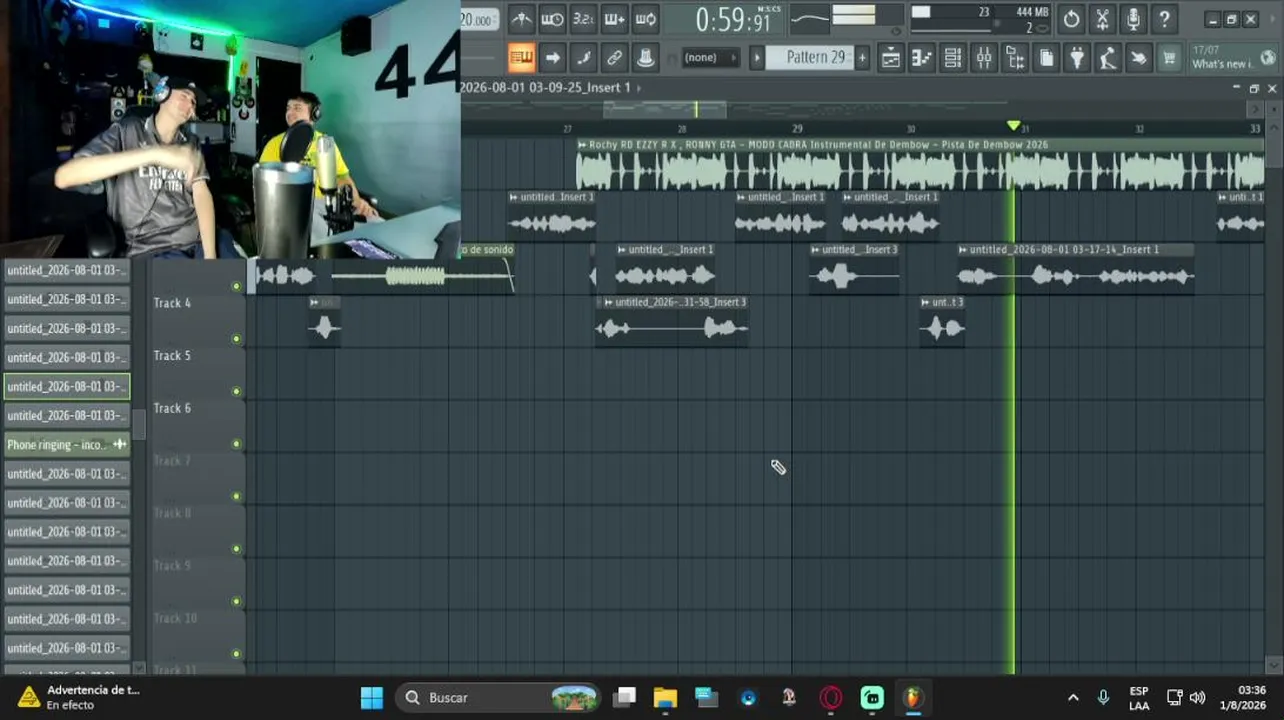Toggle the 3-2-1 recording countdown
This screenshot has width=1284, height=720.
583,19
